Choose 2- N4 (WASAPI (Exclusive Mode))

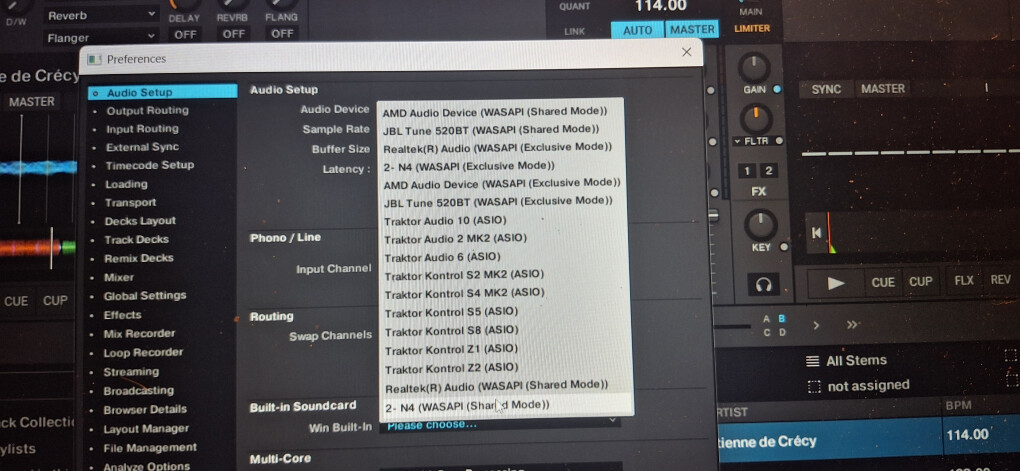coord(468,165)
